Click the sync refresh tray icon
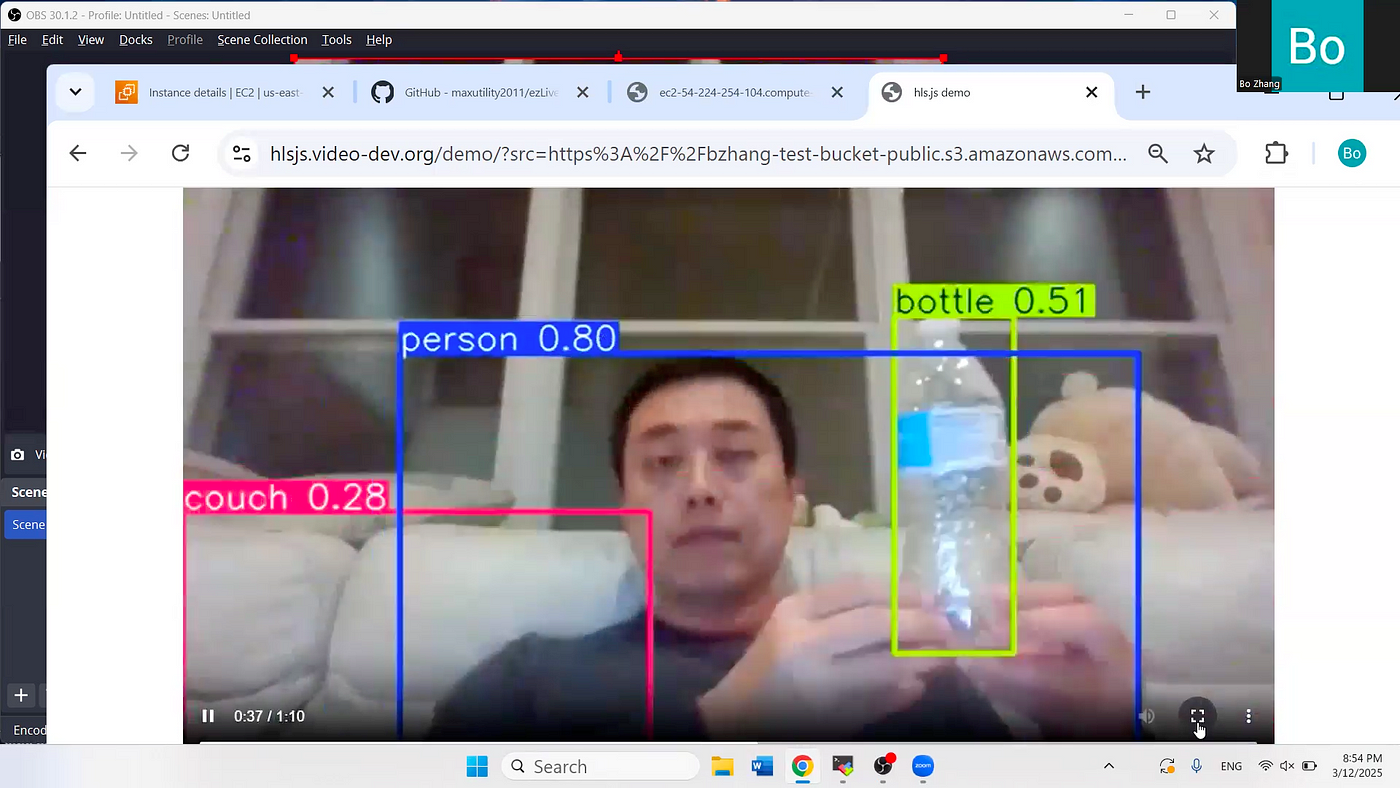 point(1166,767)
